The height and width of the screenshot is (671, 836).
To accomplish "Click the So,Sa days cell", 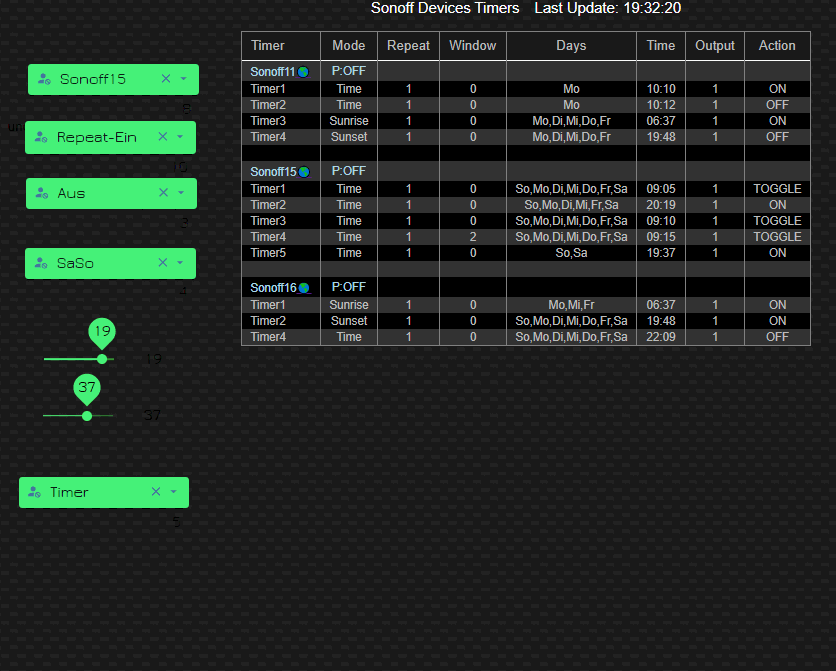I will pos(571,253).
